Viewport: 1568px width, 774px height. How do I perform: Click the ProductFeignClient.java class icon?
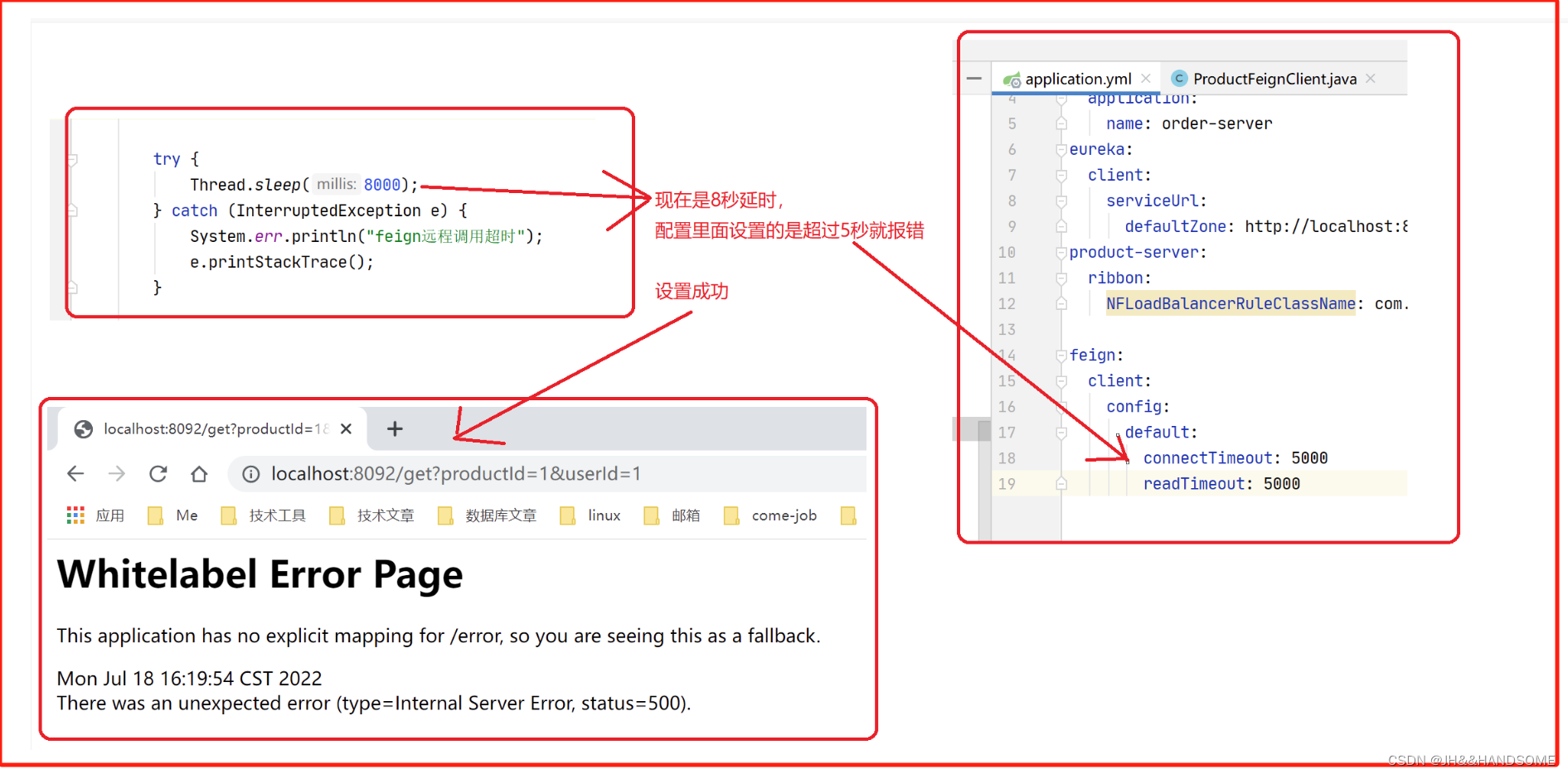[1179, 78]
